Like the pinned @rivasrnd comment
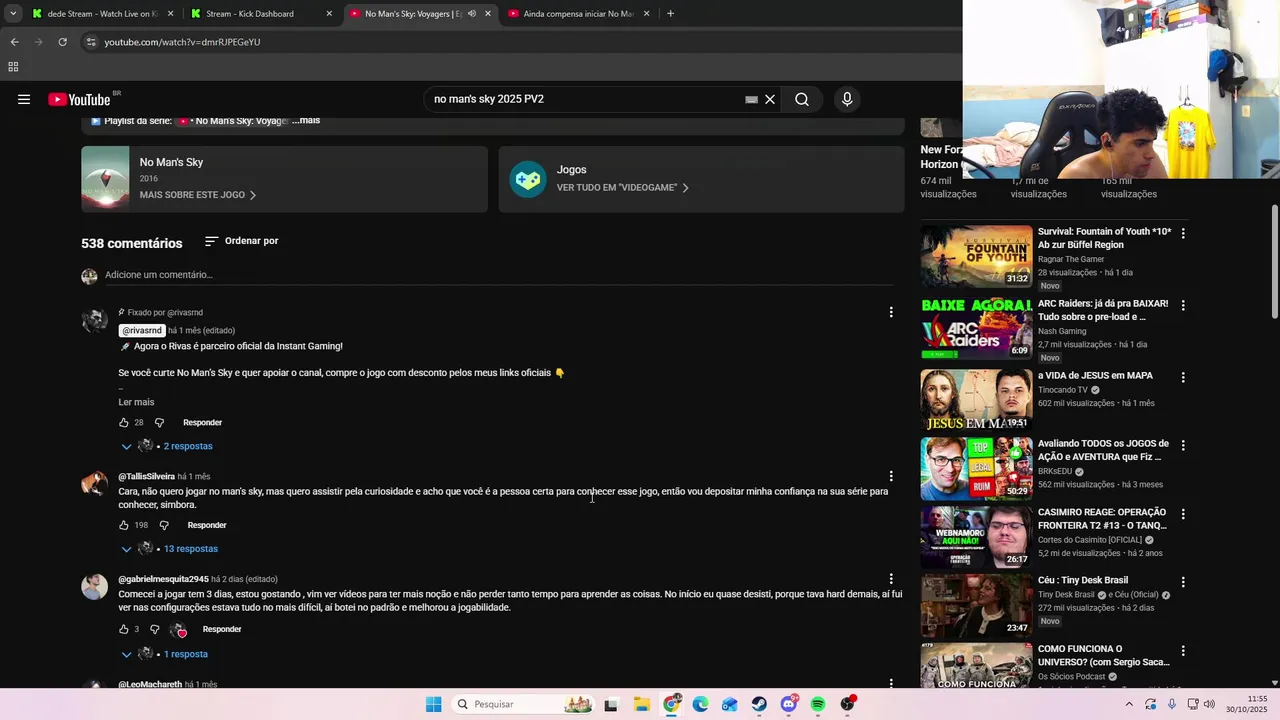 tap(124, 422)
